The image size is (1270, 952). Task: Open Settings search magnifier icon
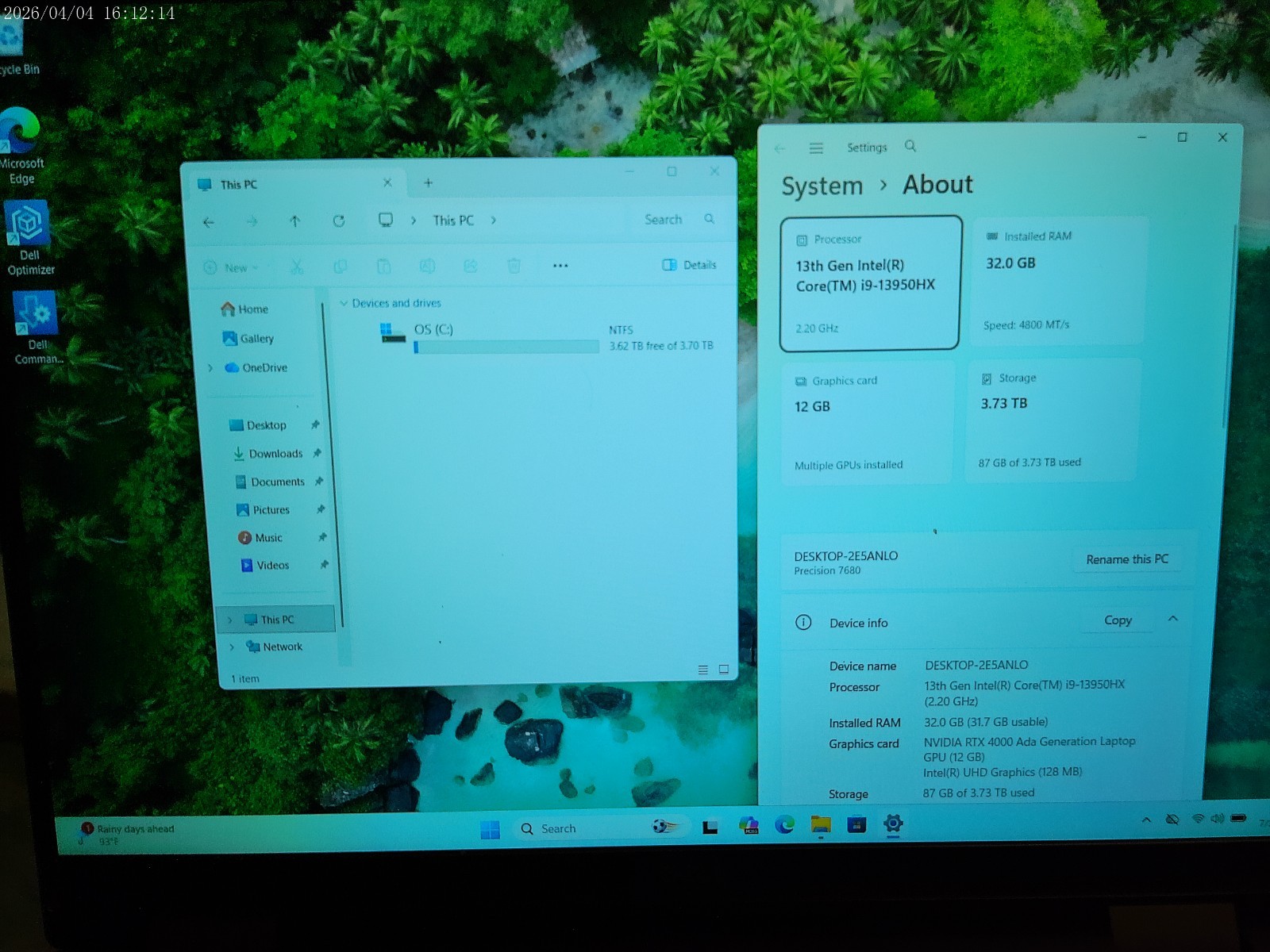click(910, 146)
